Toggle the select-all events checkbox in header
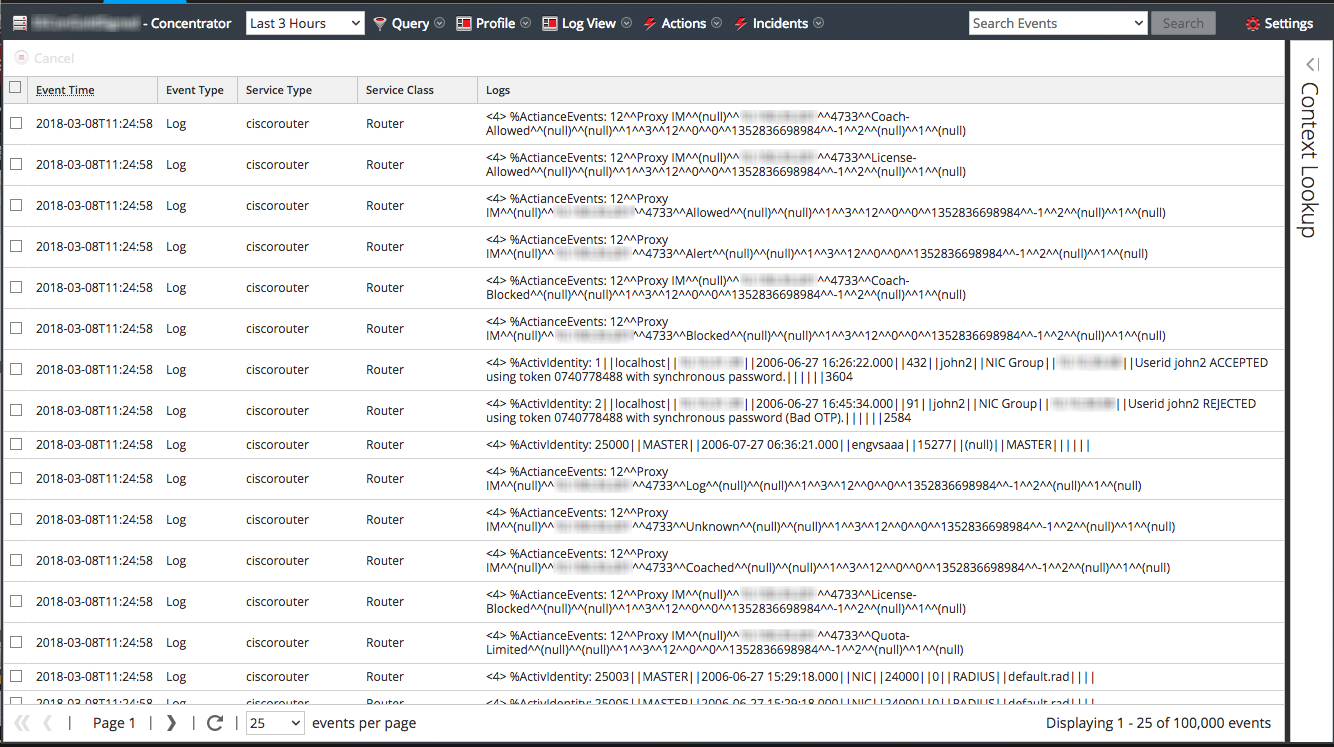The height and width of the screenshot is (747, 1334). (15, 88)
